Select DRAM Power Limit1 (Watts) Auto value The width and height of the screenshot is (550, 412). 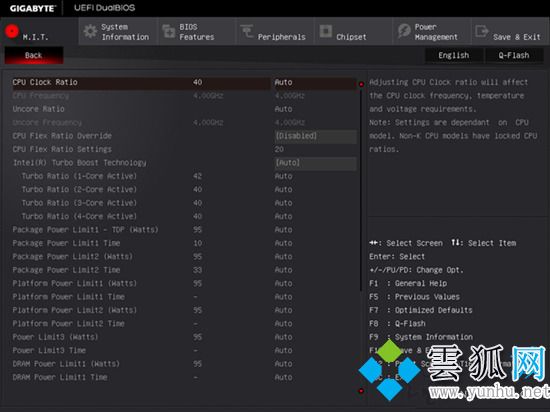click(283, 364)
